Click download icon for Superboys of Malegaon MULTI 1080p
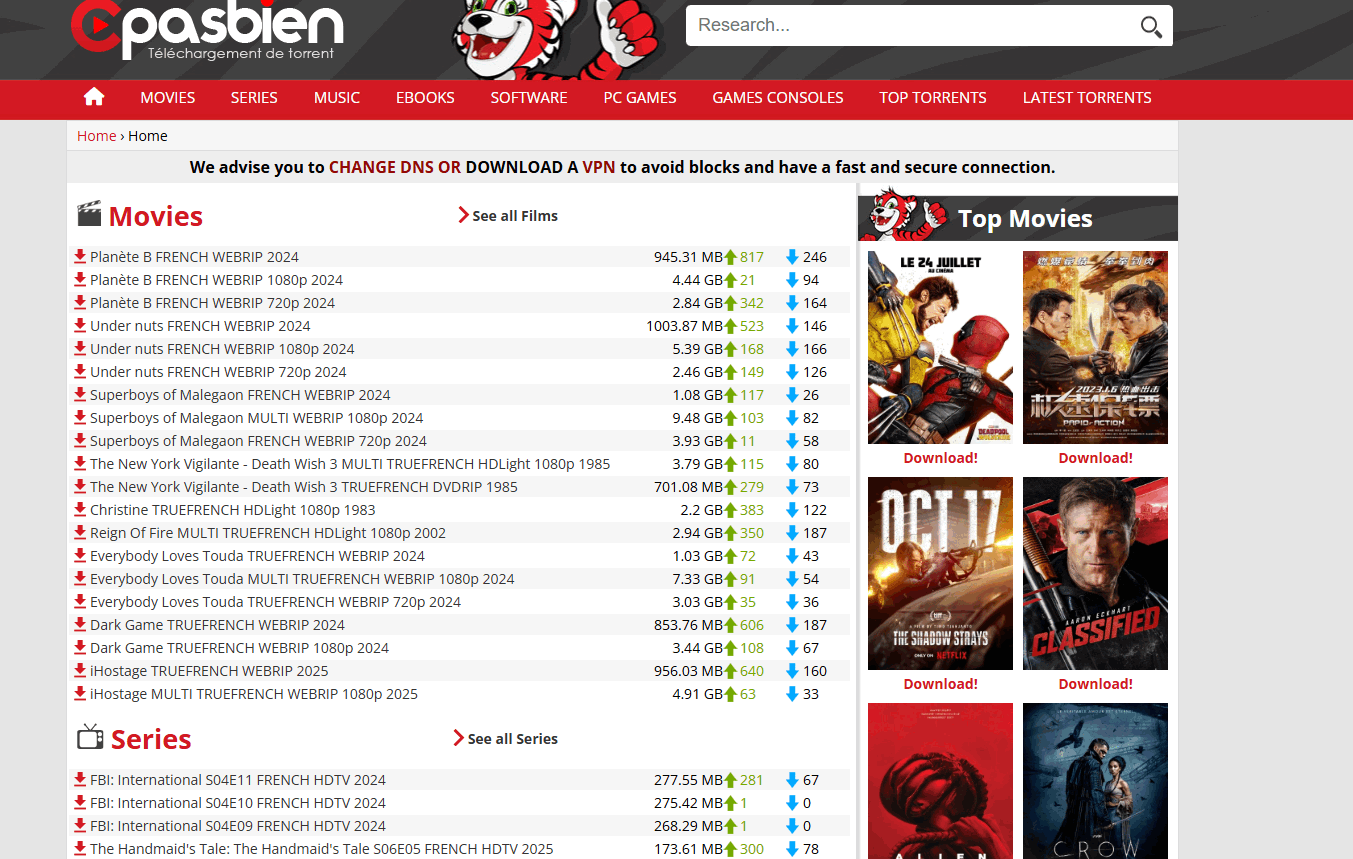1353x859 pixels. (80, 418)
